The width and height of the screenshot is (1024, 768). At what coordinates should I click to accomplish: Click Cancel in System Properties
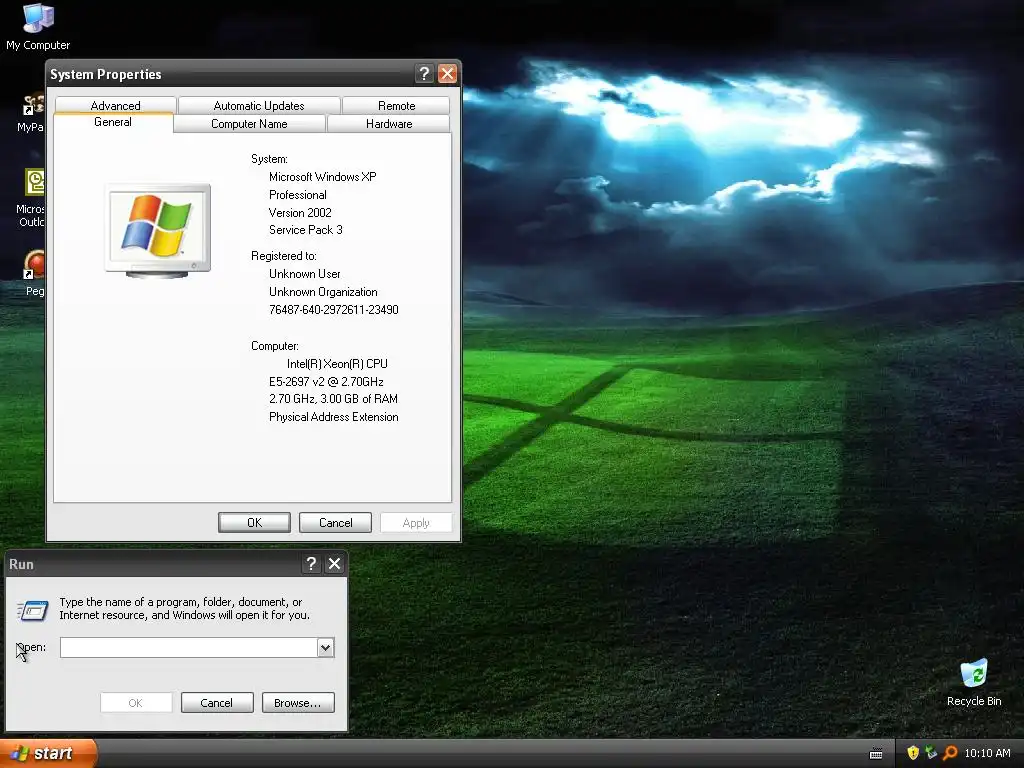pos(335,522)
